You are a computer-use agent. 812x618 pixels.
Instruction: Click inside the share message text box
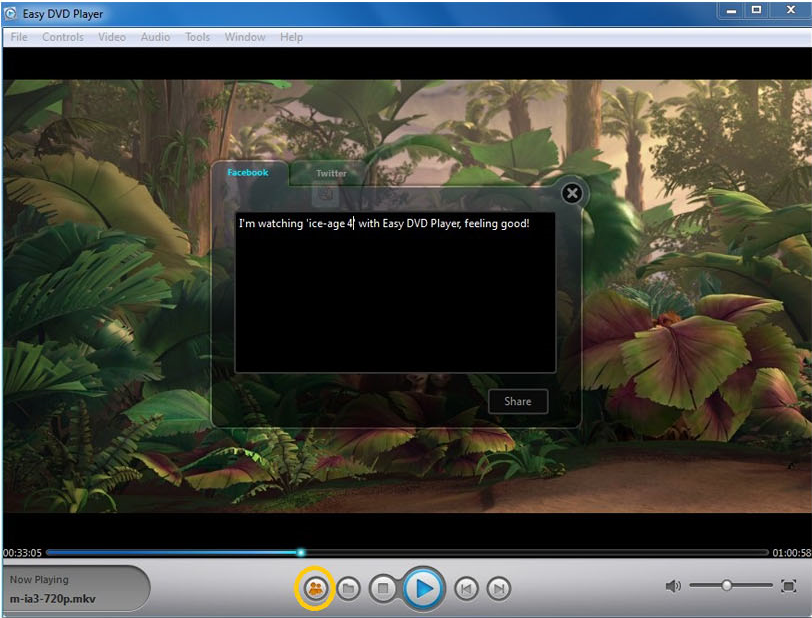click(395, 300)
